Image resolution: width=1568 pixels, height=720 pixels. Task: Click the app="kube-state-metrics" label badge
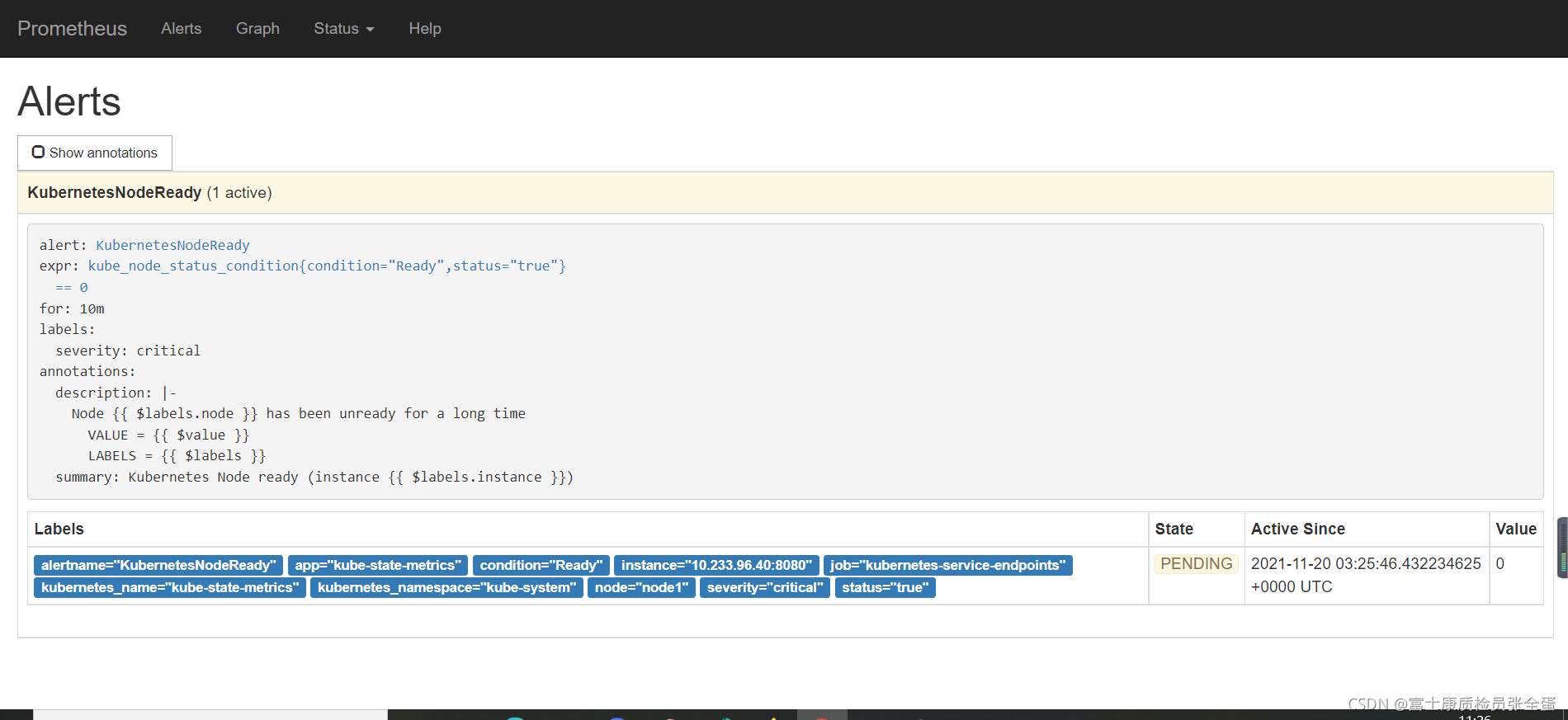[x=378, y=565]
